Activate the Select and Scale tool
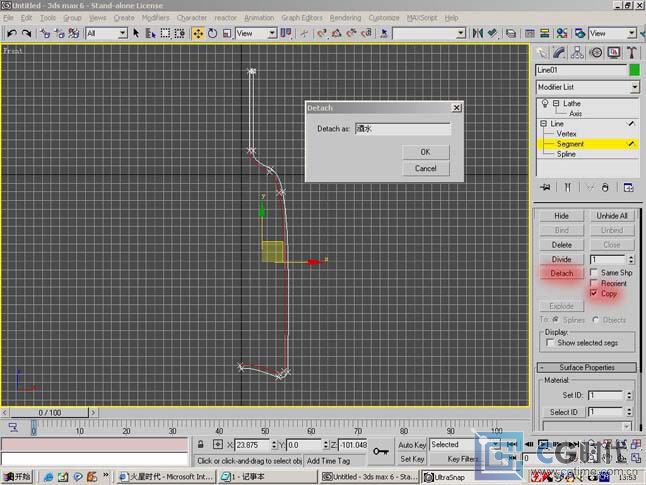The image size is (646, 485). click(x=227, y=33)
